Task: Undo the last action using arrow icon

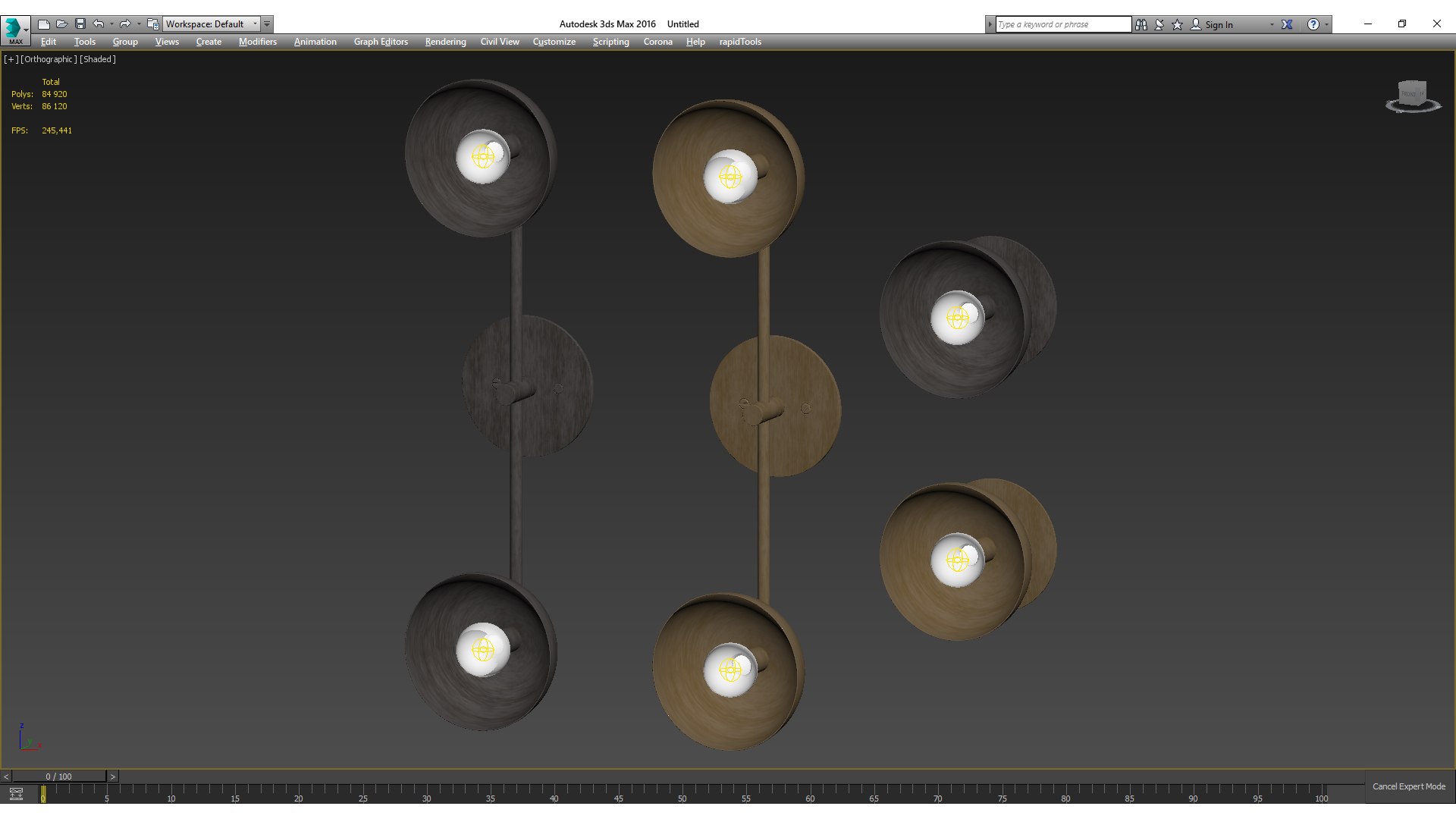Action: click(98, 24)
